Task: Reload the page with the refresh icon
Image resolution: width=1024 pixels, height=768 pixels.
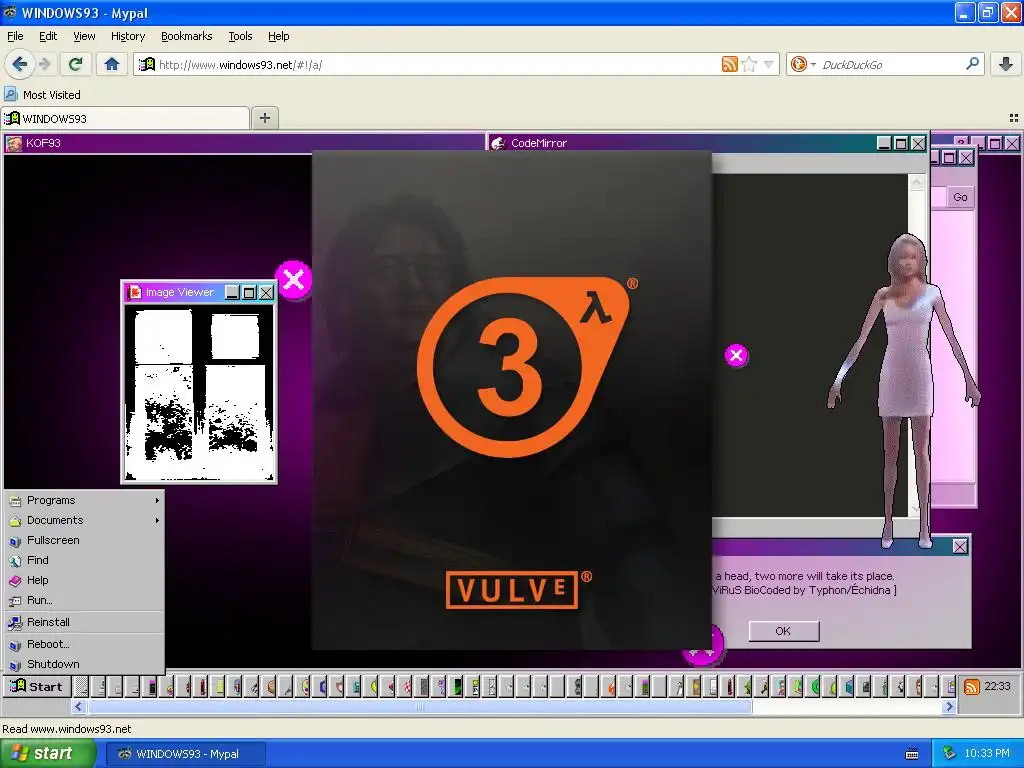Action: [75, 64]
